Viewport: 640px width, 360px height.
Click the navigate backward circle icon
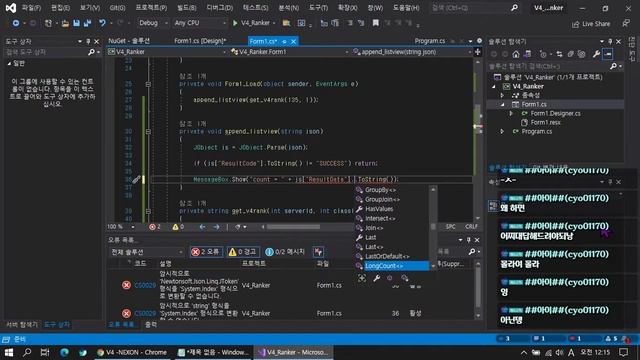click(16, 23)
